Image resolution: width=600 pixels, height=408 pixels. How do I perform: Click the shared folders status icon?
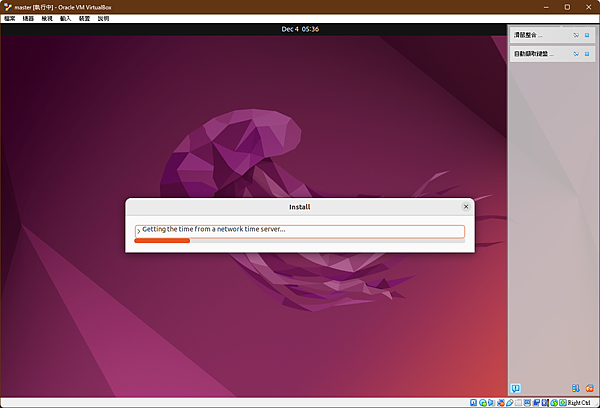click(x=518, y=403)
